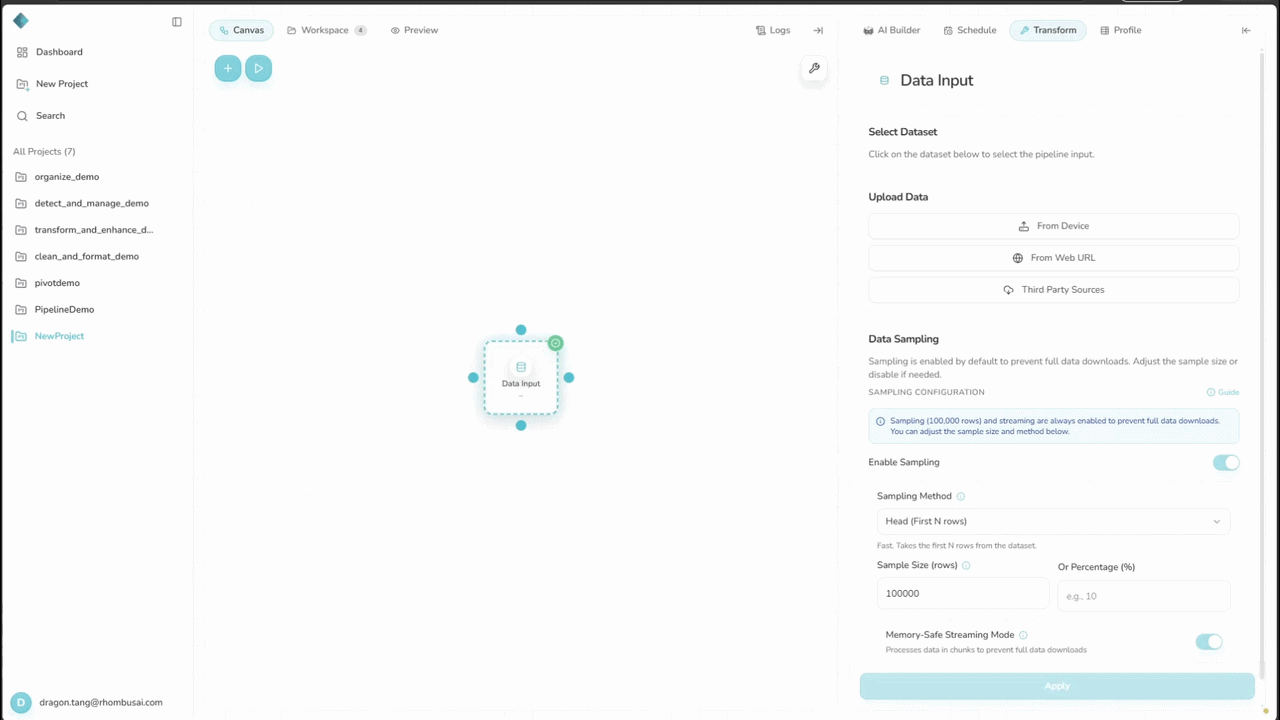
Task: Select the Data Input node on canvas
Action: (x=521, y=377)
